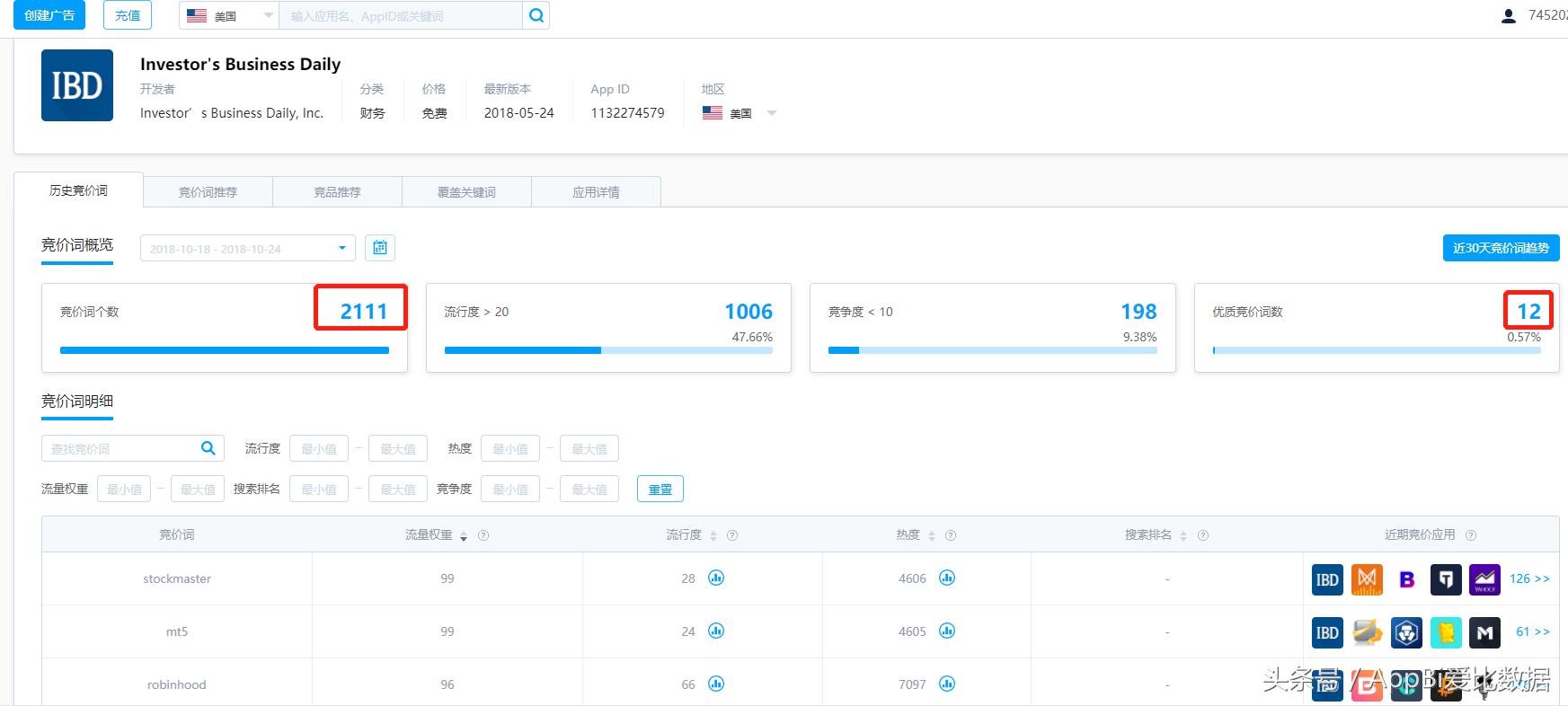Click the 重置 reset button

tap(660, 490)
